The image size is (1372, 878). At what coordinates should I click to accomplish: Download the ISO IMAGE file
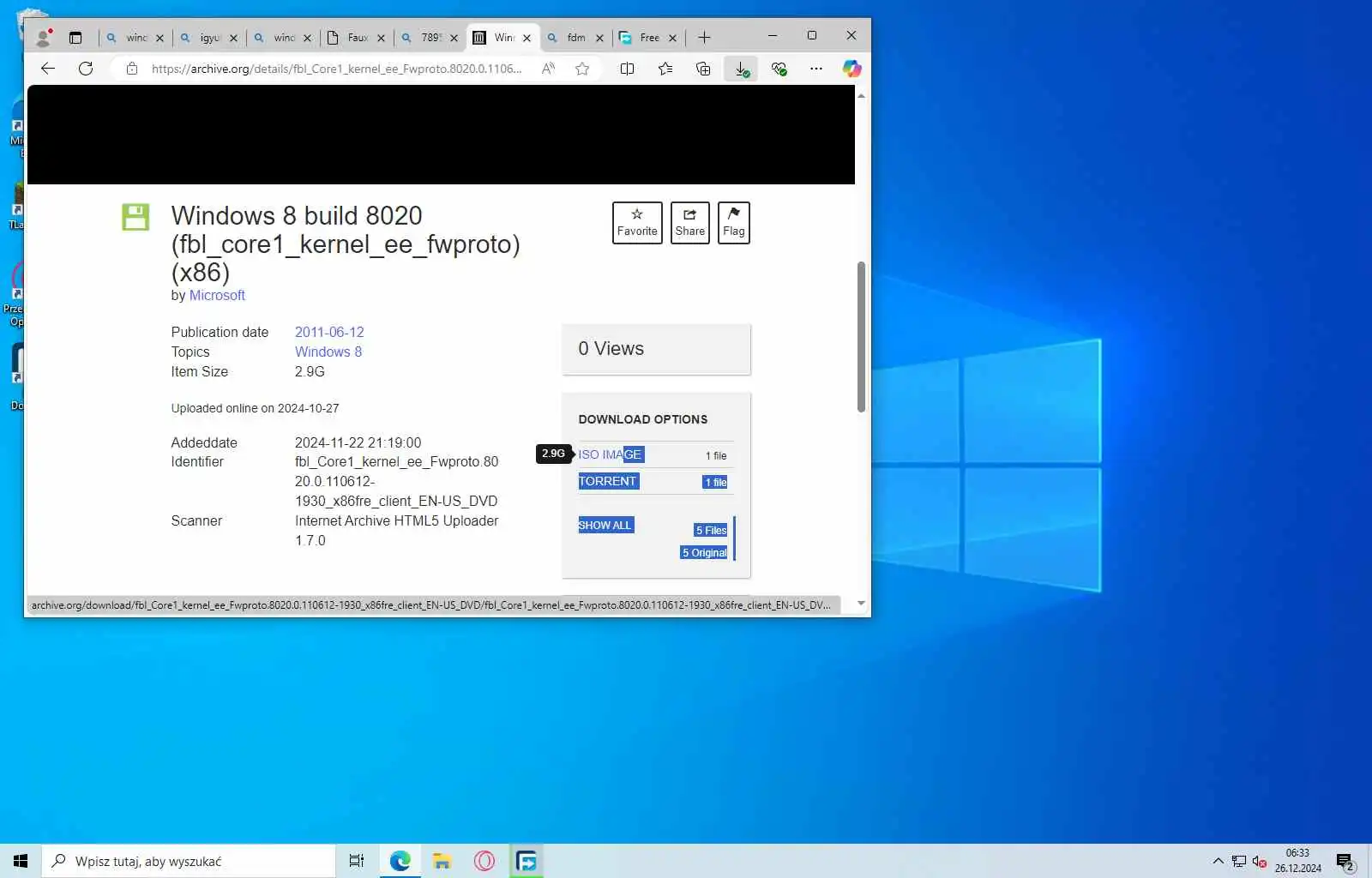610,454
